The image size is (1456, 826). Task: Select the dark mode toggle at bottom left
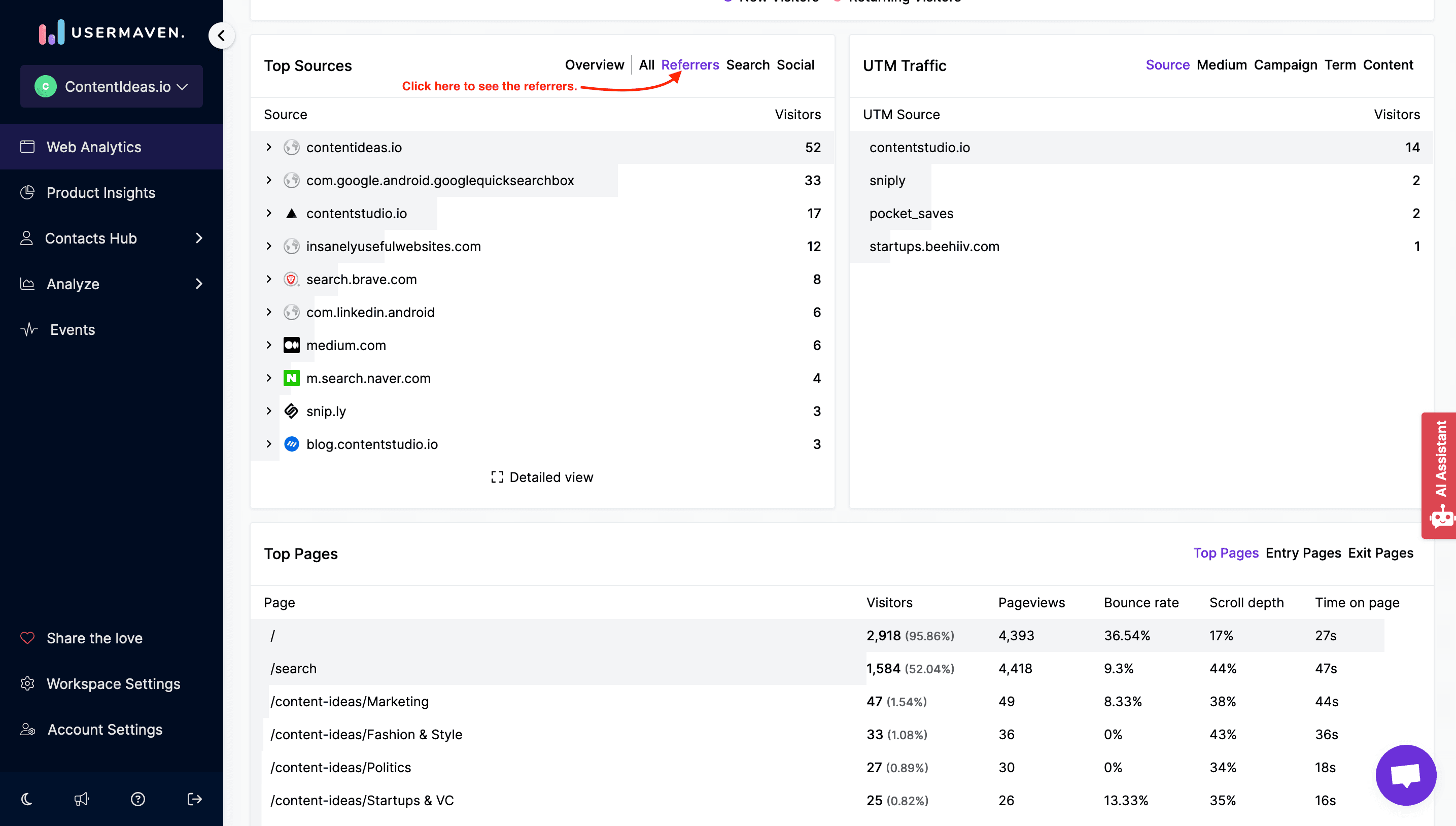(27, 799)
